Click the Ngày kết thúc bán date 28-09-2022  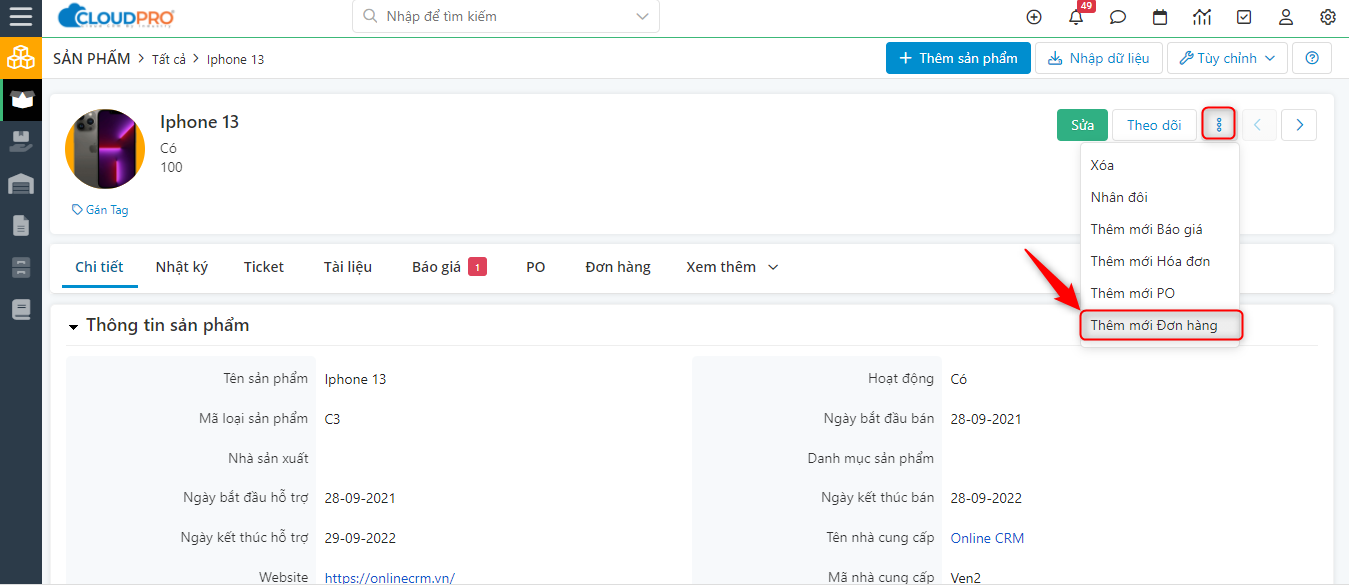[986, 498]
